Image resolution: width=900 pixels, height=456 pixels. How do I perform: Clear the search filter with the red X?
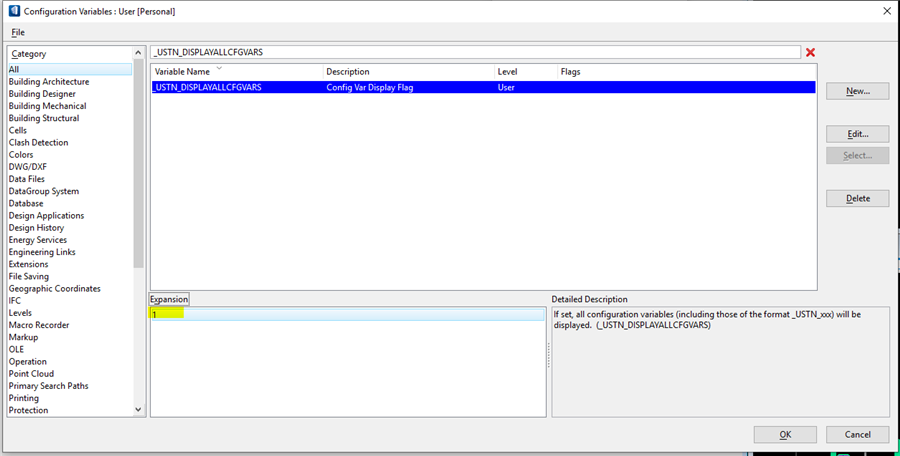click(810, 52)
